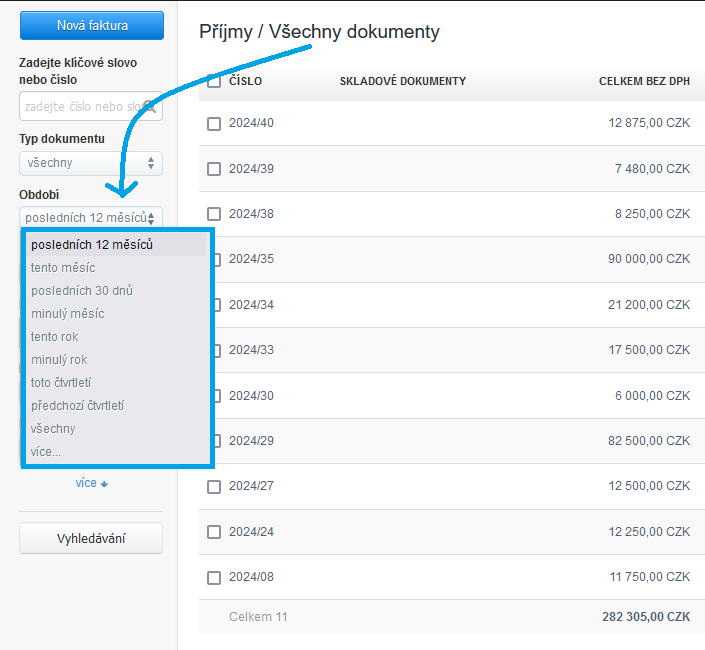This screenshot has height=650, width=705.
Task: Choose 'všechny' in the period list
Action: coord(53,428)
